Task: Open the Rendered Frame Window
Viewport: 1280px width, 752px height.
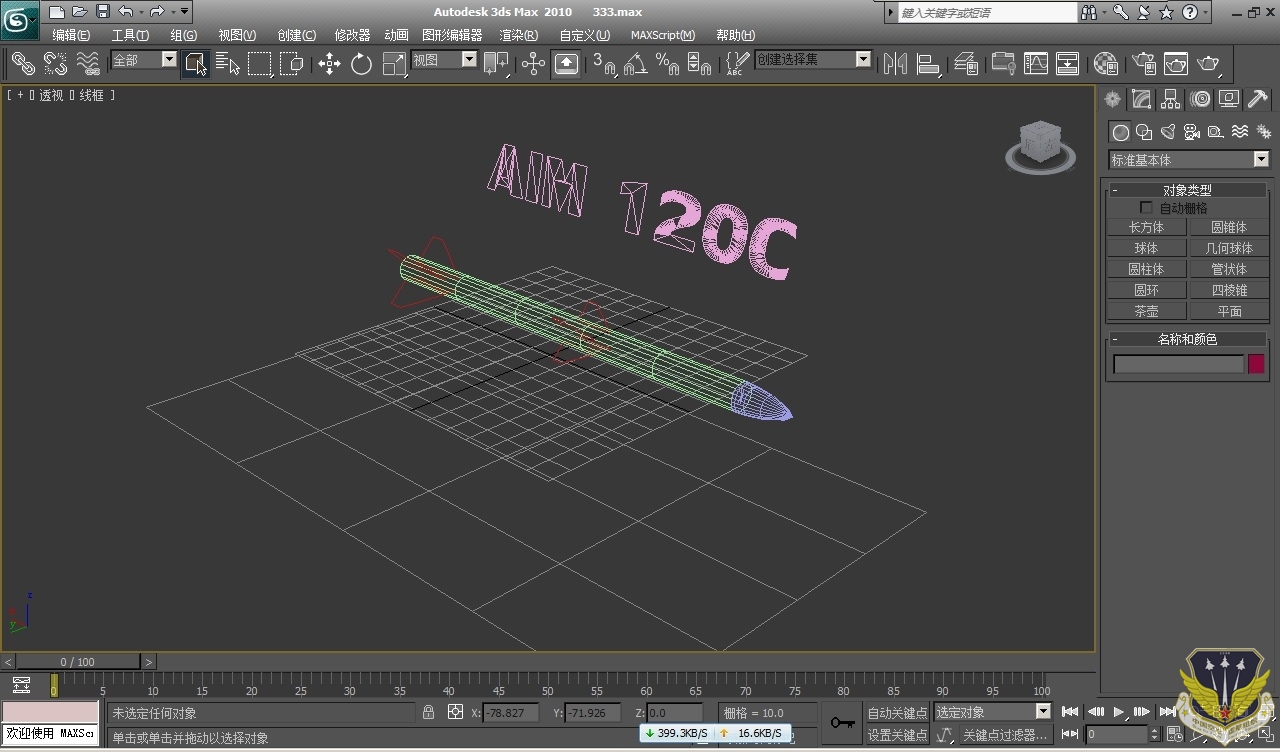Action: pos(1175,63)
